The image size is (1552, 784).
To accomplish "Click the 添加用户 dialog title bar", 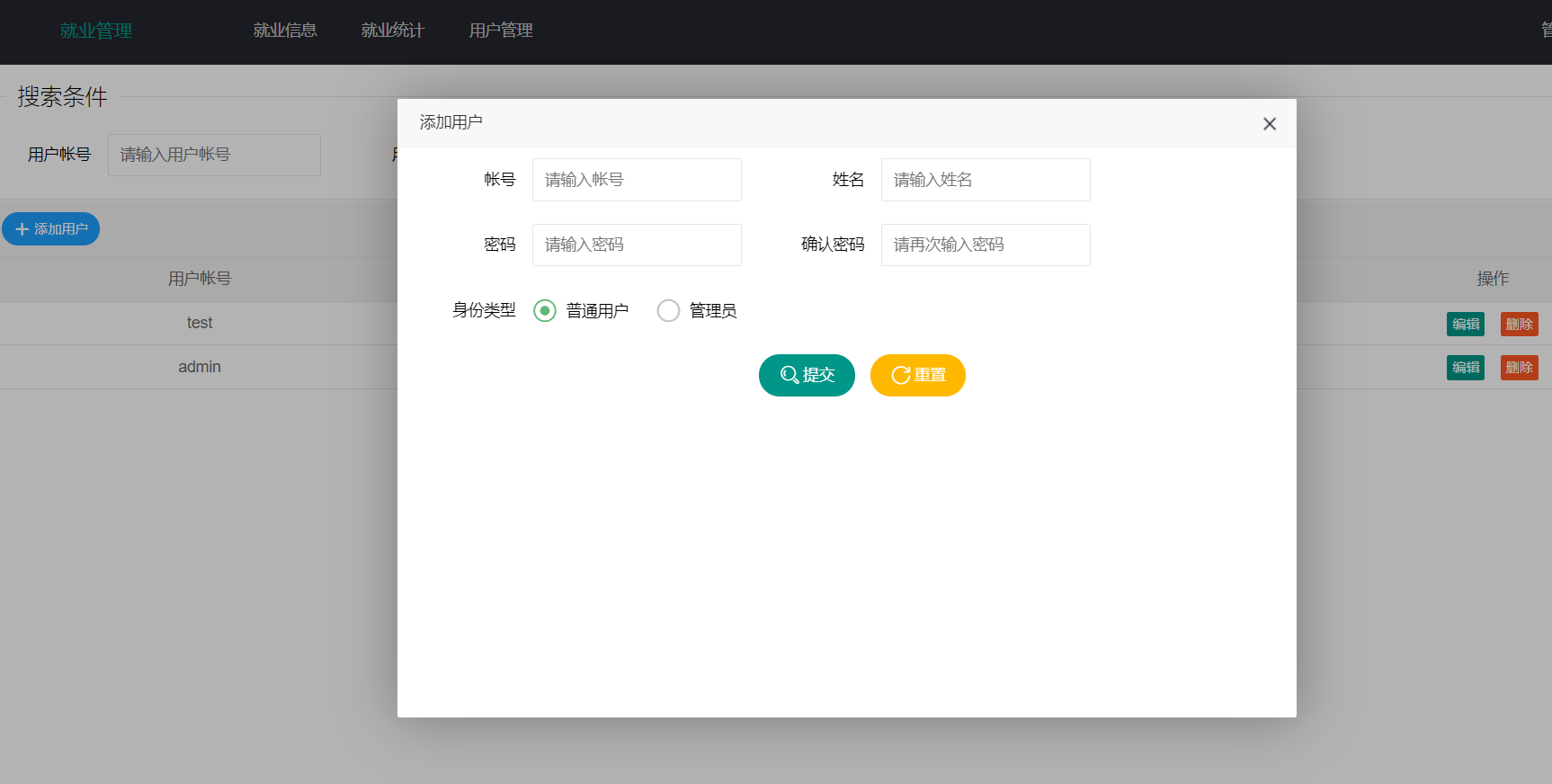I will pos(809,123).
